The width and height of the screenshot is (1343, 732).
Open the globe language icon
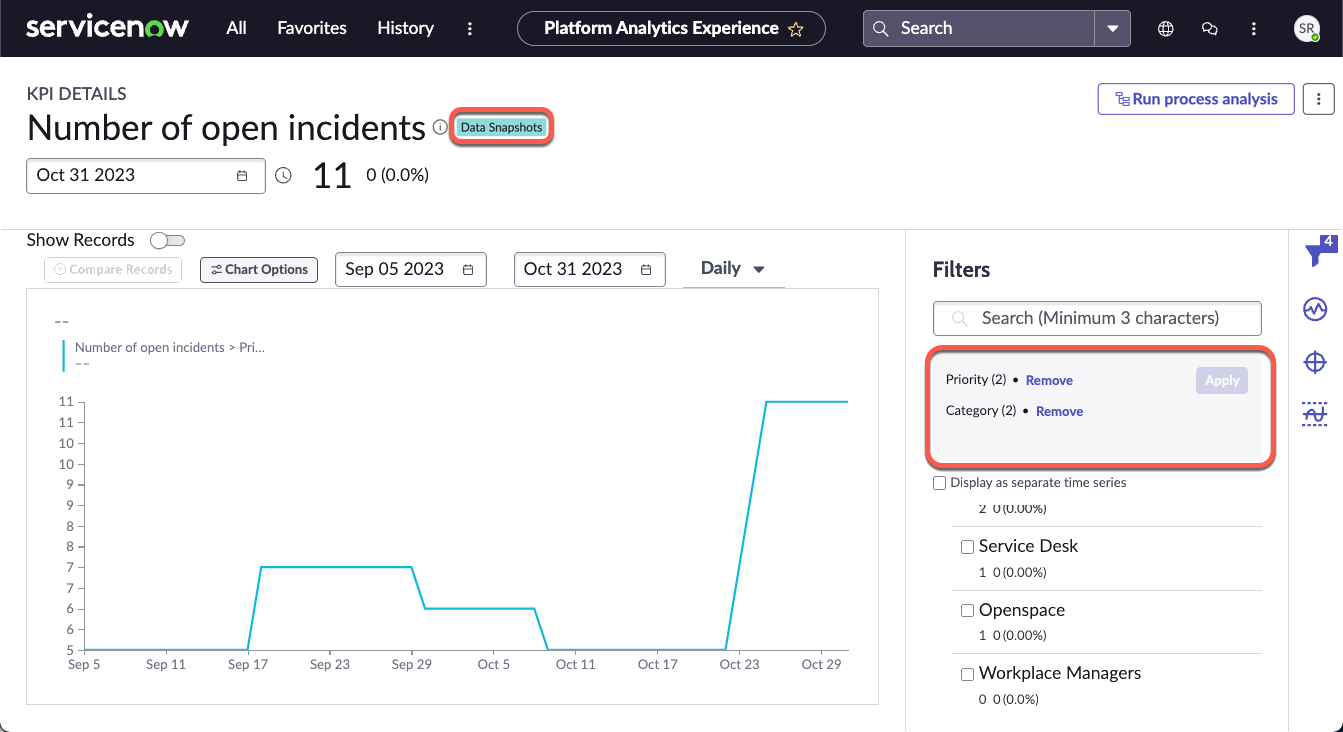click(1165, 29)
